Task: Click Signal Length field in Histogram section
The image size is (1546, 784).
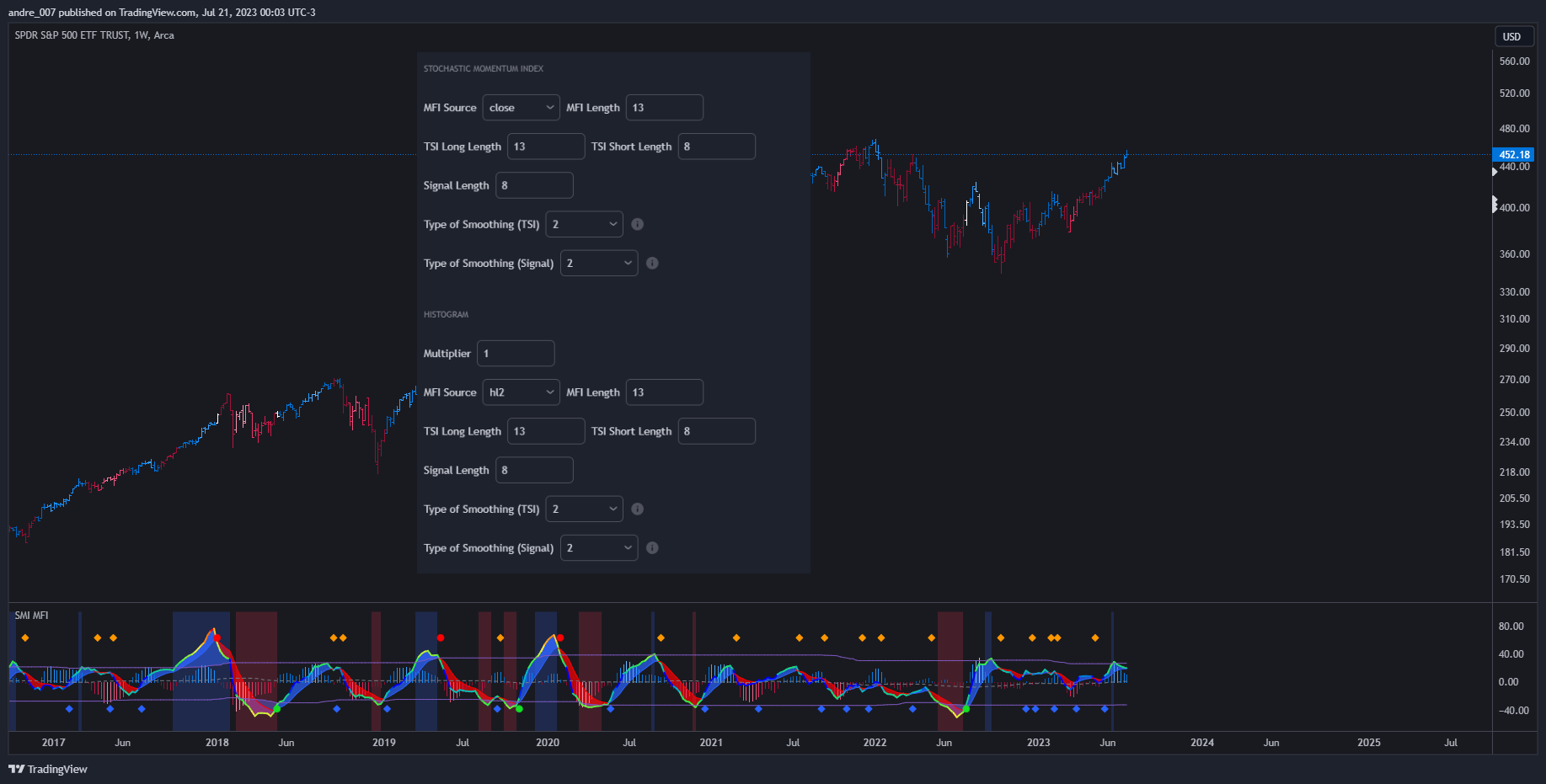Action: [x=534, y=470]
